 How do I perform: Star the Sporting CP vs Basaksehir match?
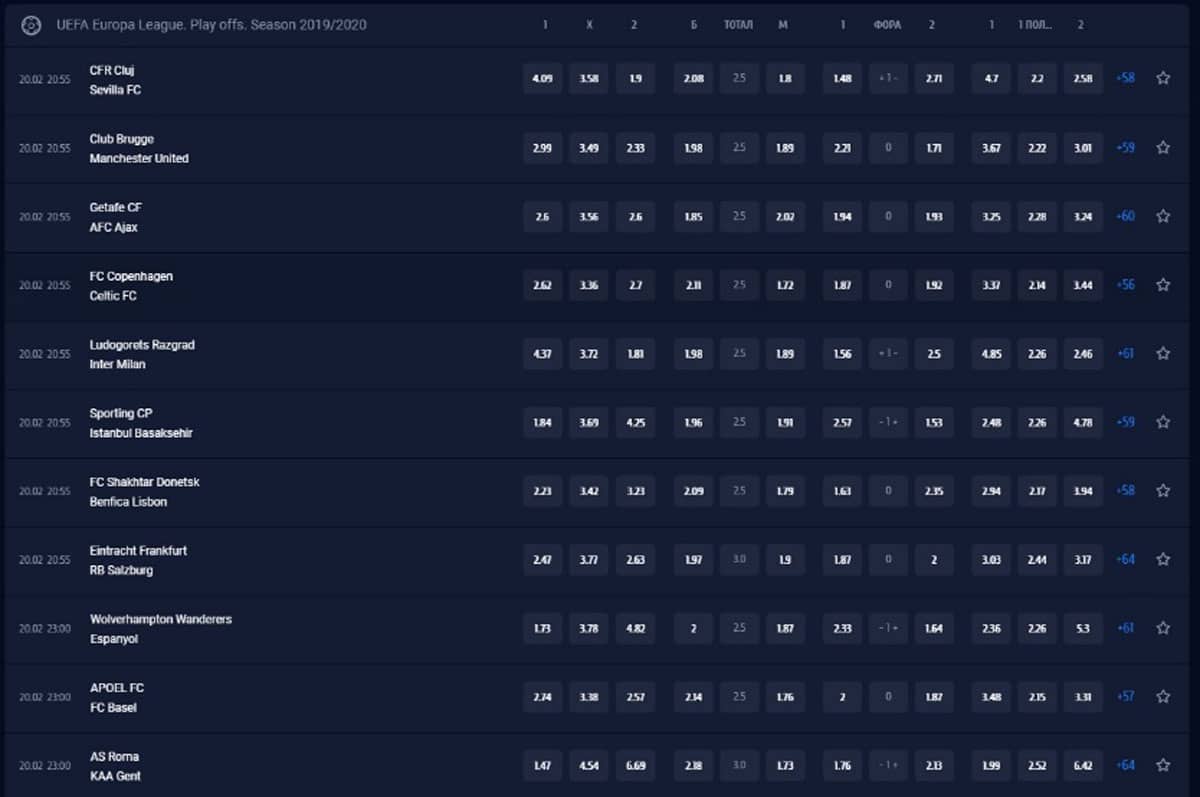tap(1163, 422)
